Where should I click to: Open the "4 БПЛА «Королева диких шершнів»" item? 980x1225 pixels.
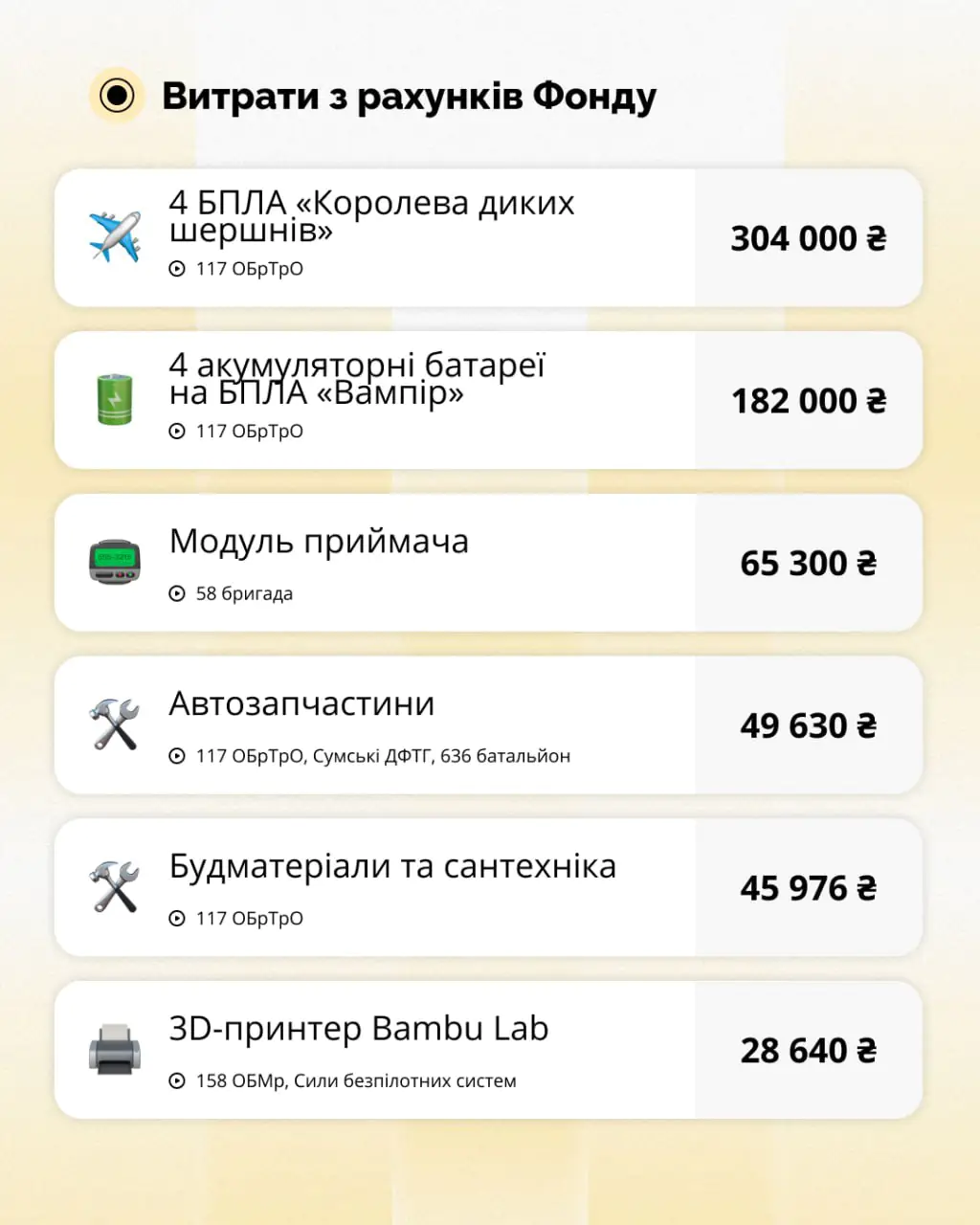[x=371, y=216]
